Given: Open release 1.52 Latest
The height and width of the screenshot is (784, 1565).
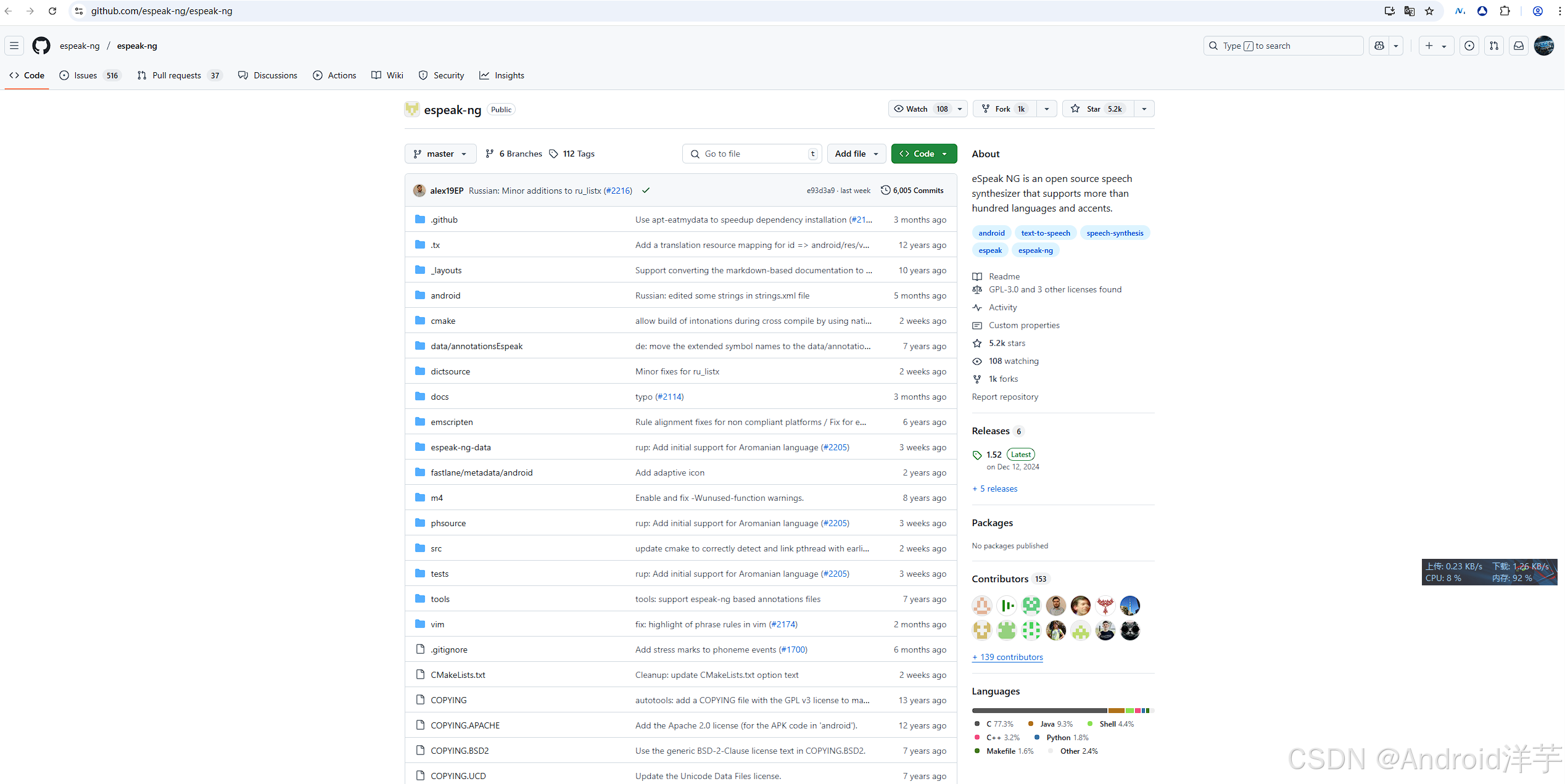Looking at the screenshot, I should [1010, 455].
